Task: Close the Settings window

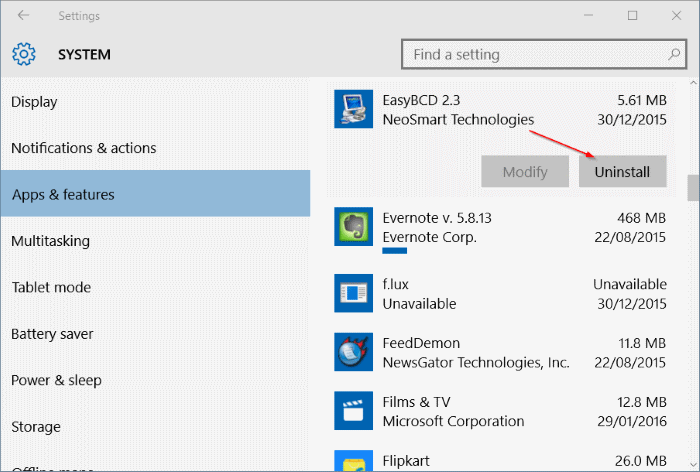Action: [676, 16]
